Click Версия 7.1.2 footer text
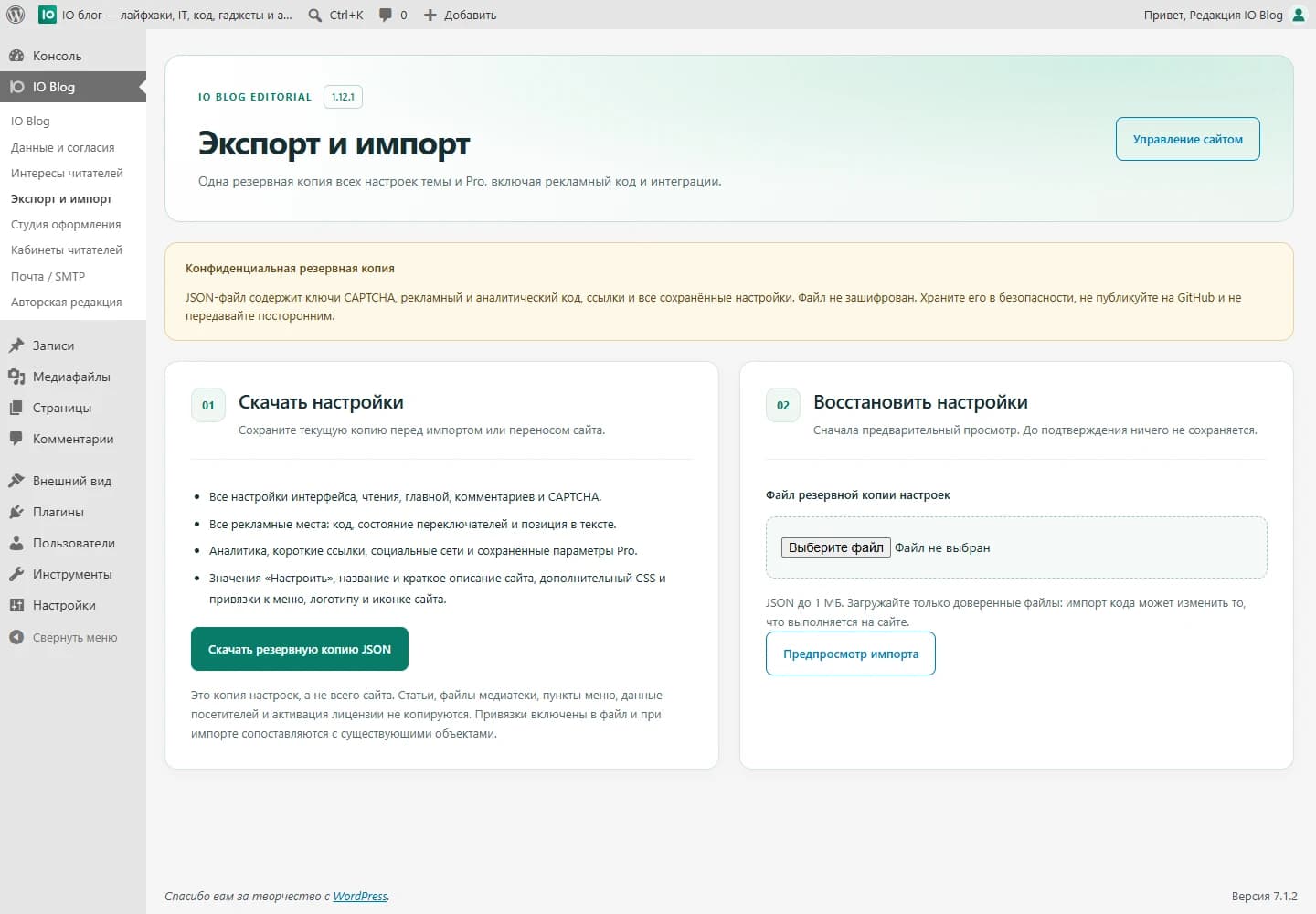The image size is (1316, 914). 1265,896
